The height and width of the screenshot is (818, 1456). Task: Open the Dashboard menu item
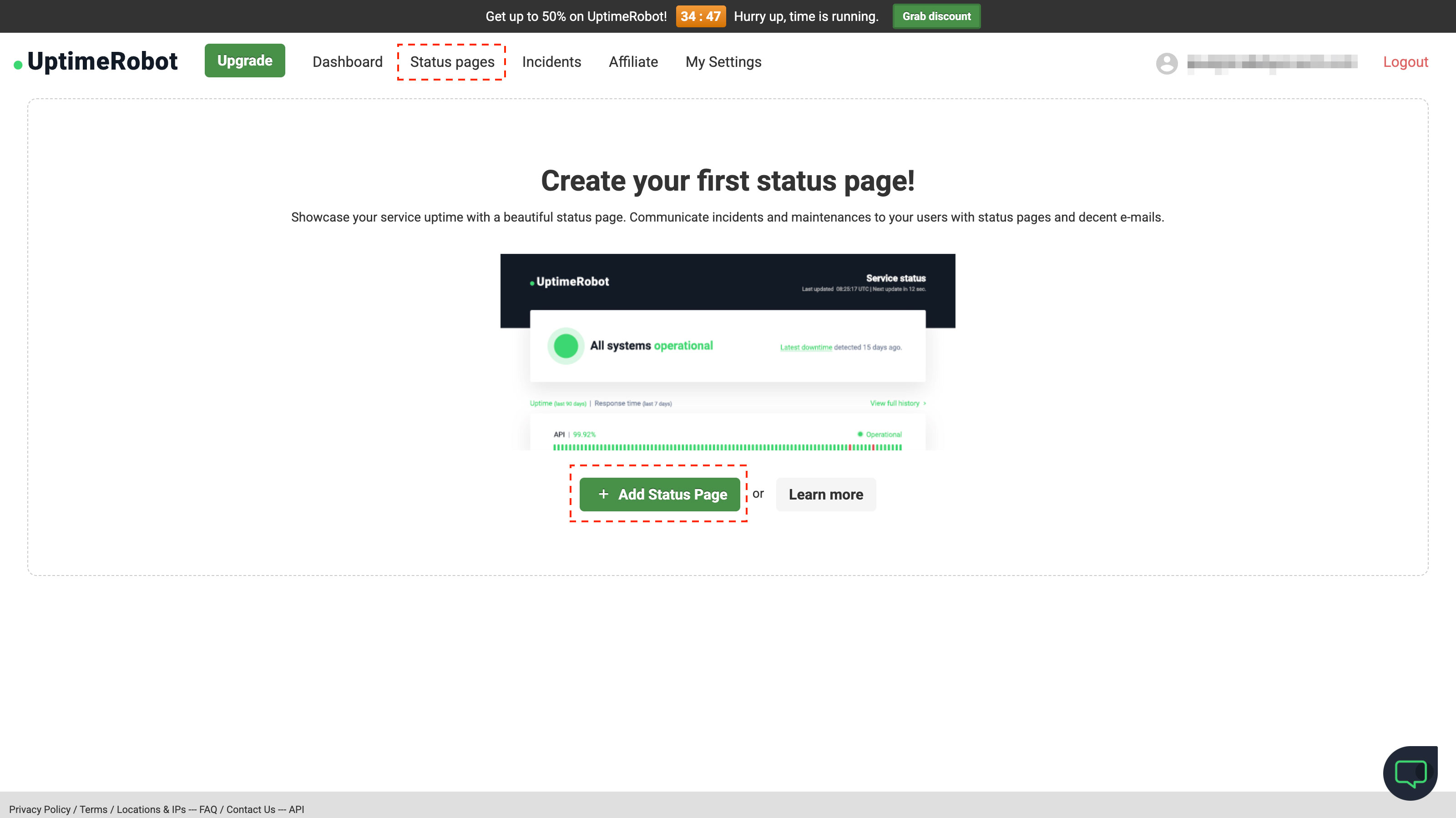click(348, 61)
